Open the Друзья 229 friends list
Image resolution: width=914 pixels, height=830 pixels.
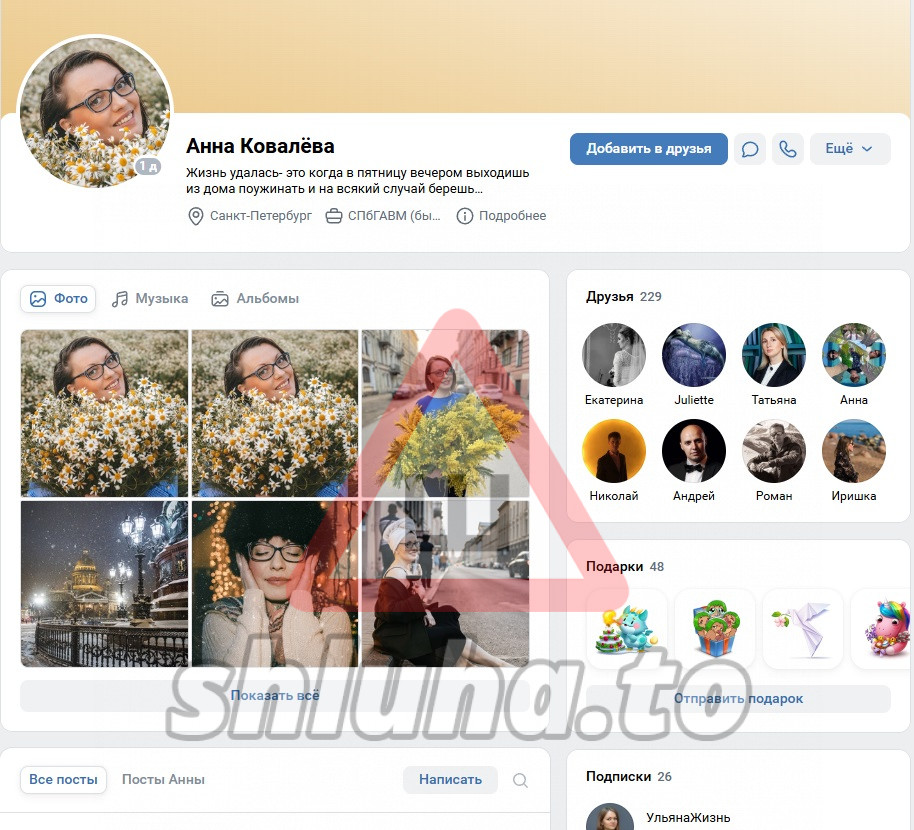click(623, 296)
